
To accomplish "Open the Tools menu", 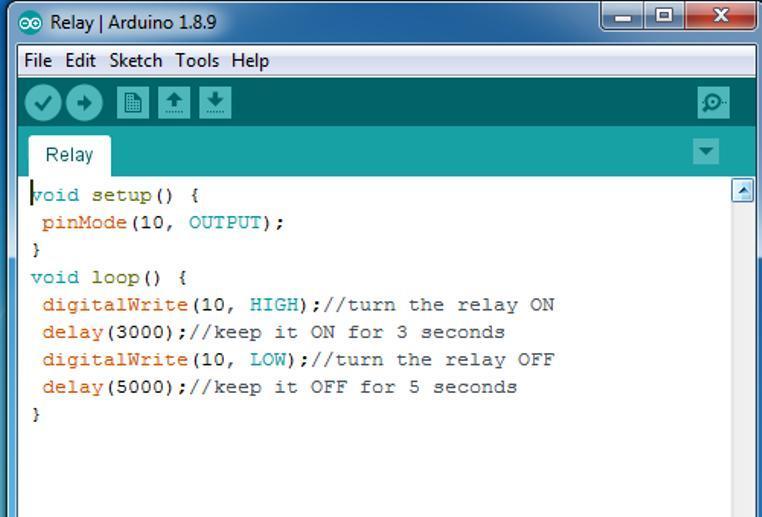I will (x=197, y=61).
